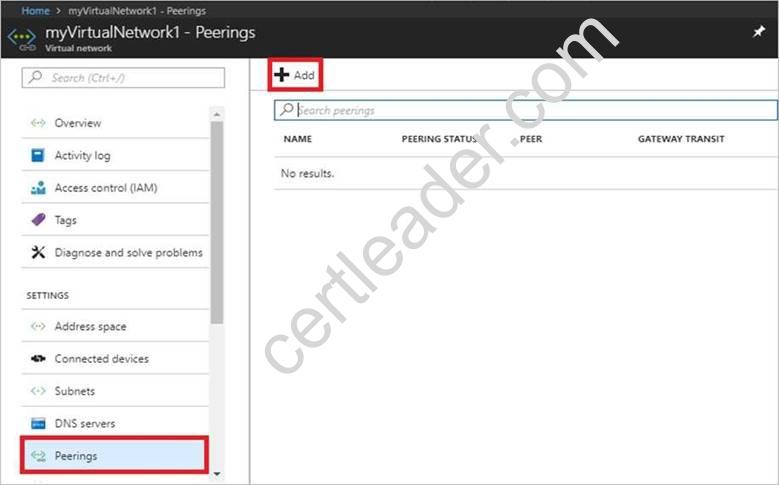Click the Access control people icon
This screenshot has height=485, width=779.
[38, 187]
